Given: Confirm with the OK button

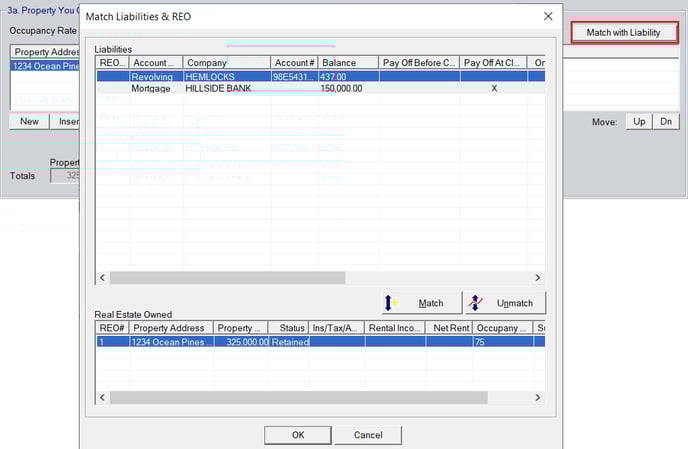Looking at the screenshot, I should coord(298,435).
